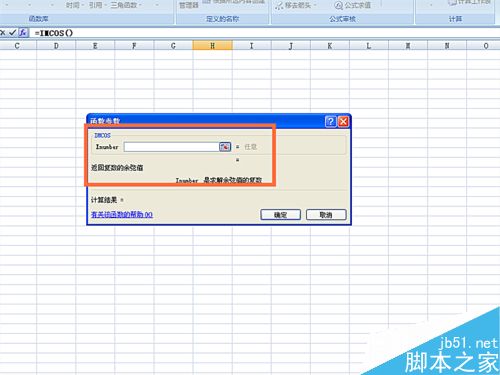Click the 计算结果 label in dialog
Screen dimensions: 500x375
click(x=104, y=200)
